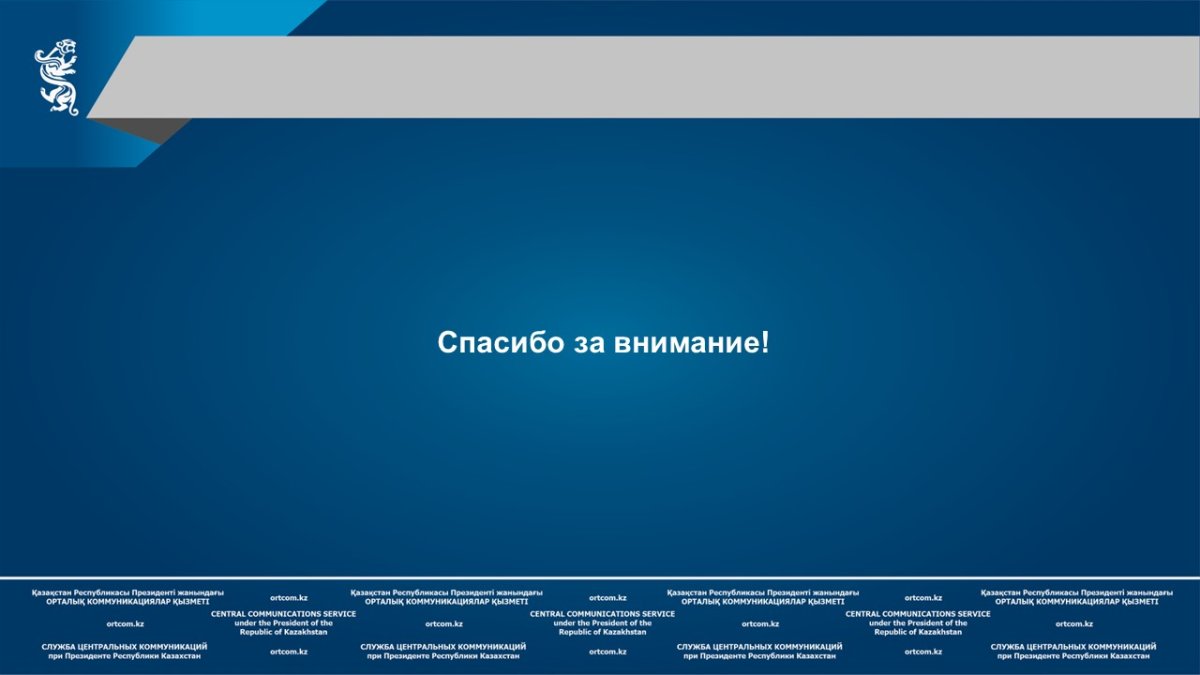This screenshot has height=675, width=1200.
Task: Click the rightmost Kazakh 'ОРТАЛЫҚ КОММУНИКАЦИЯЛАР ҚЫЗМЕТІ' text
Action: point(1077,602)
